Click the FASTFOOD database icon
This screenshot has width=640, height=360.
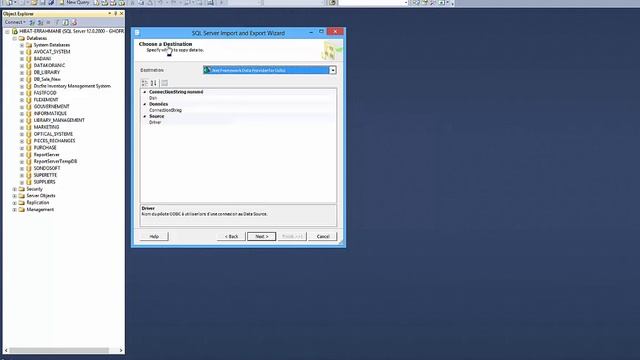click(29, 93)
